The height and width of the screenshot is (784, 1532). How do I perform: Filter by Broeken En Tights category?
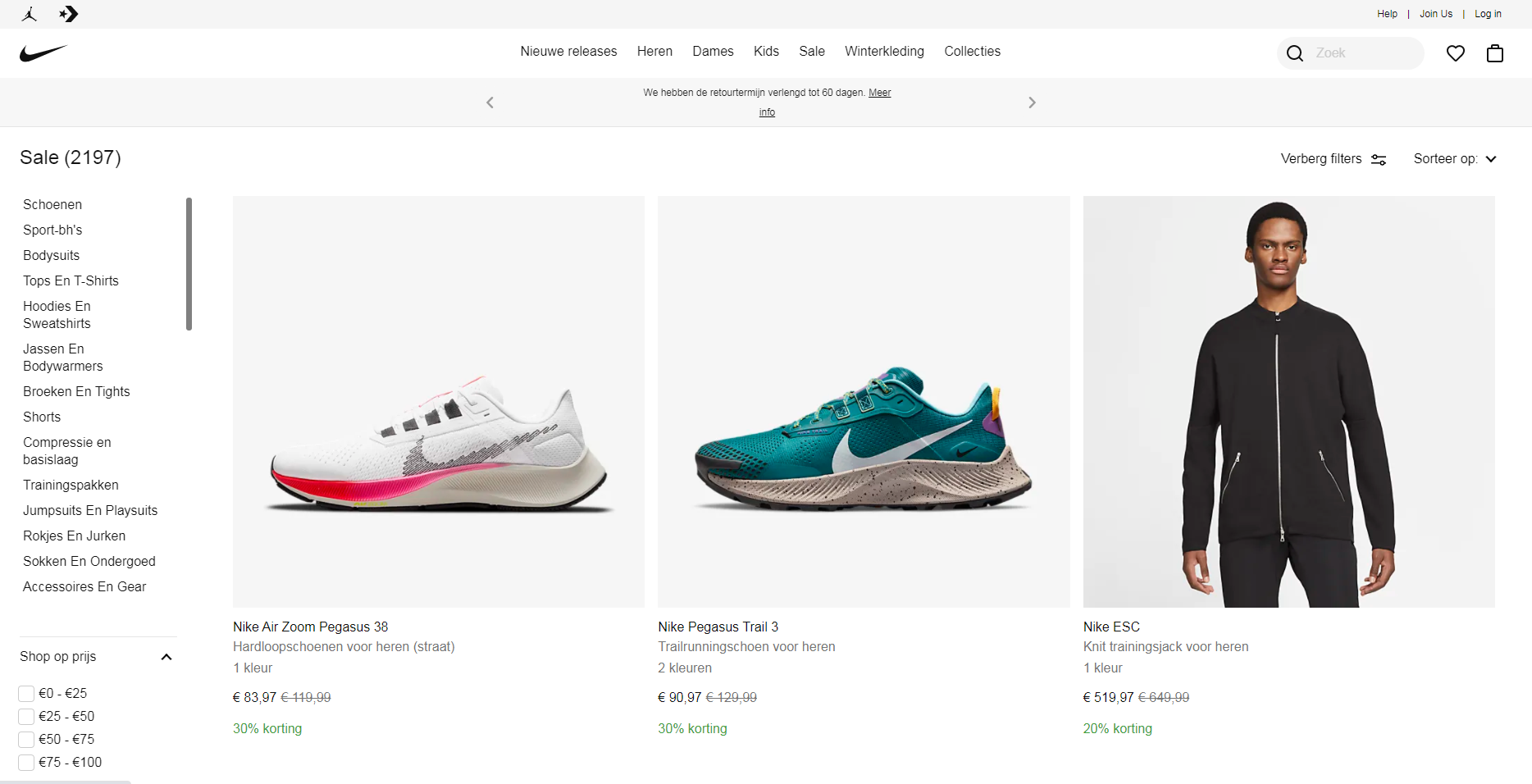click(76, 392)
